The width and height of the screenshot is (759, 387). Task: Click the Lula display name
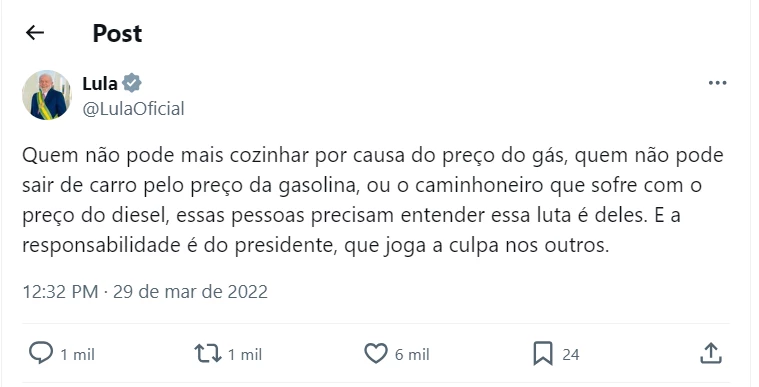click(x=100, y=84)
